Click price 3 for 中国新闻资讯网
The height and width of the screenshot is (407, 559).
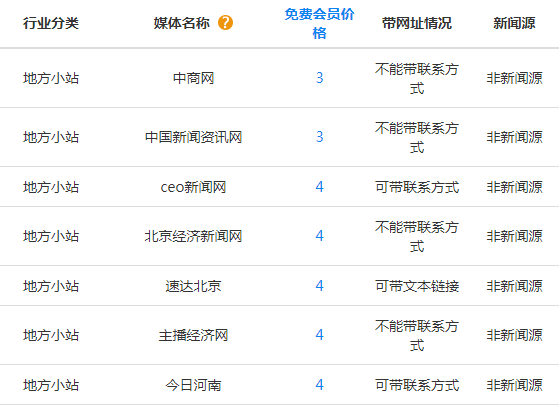(319, 136)
